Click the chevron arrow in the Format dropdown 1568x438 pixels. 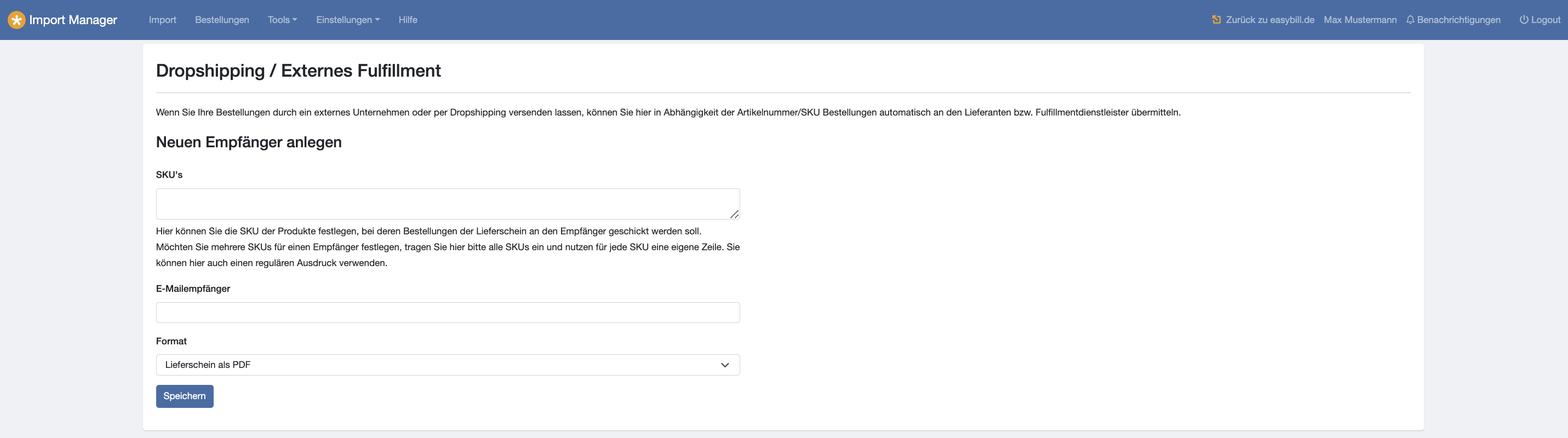pos(725,365)
